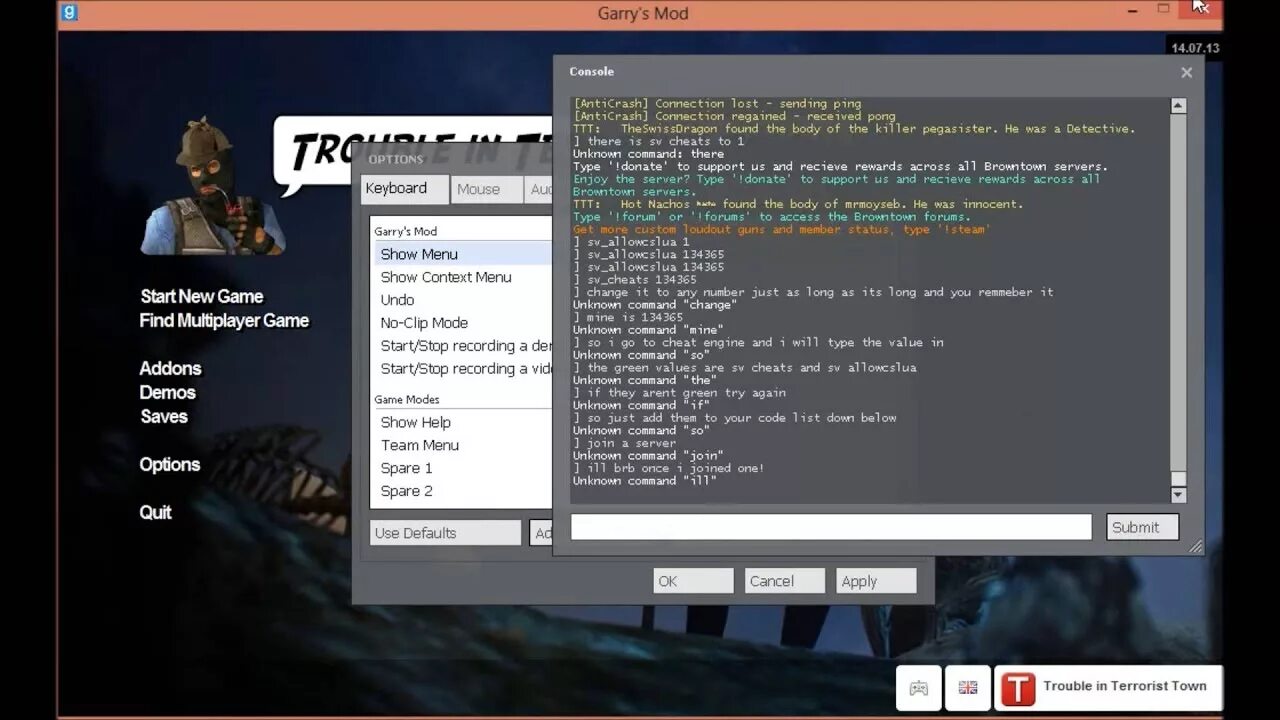Click the Garry's Mod 'g' window icon
Viewport: 1280px width, 720px height.
tap(68, 12)
